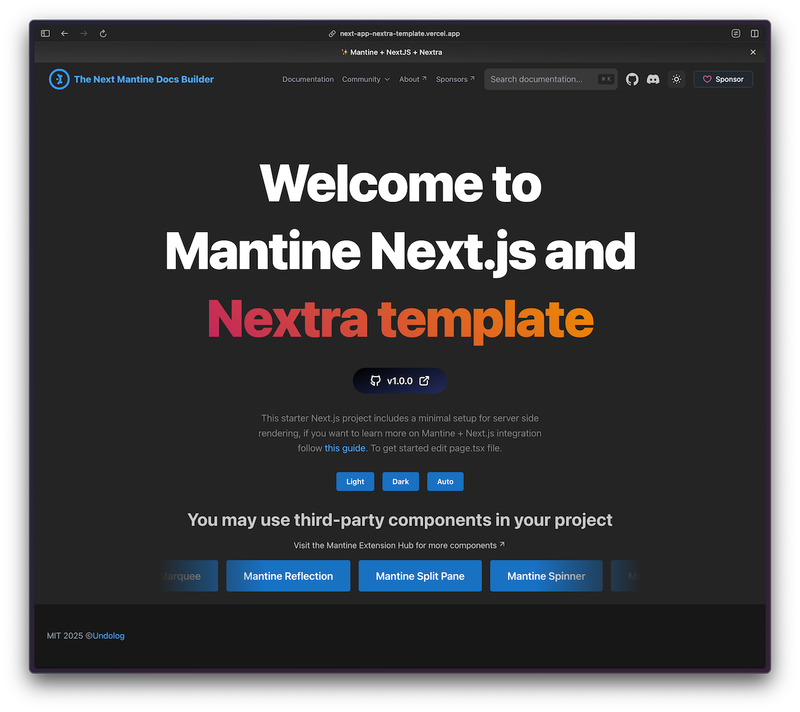Open the Mantine Reflection component
This screenshot has width=800, height=712.
tap(288, 576)
